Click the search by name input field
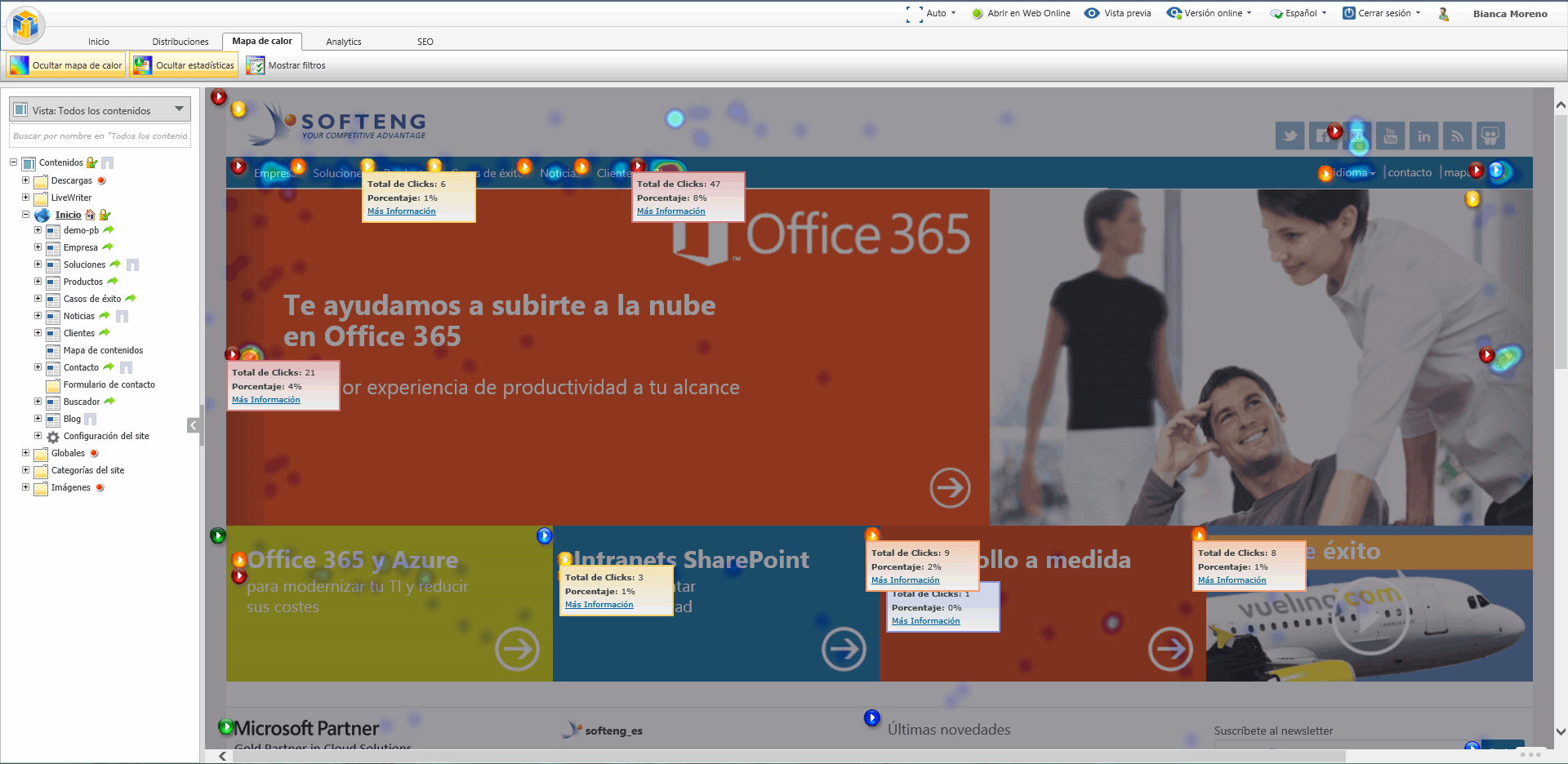The width and height of the screenshot is (1568, 764). pyautogui.click(x=100, y=136)
